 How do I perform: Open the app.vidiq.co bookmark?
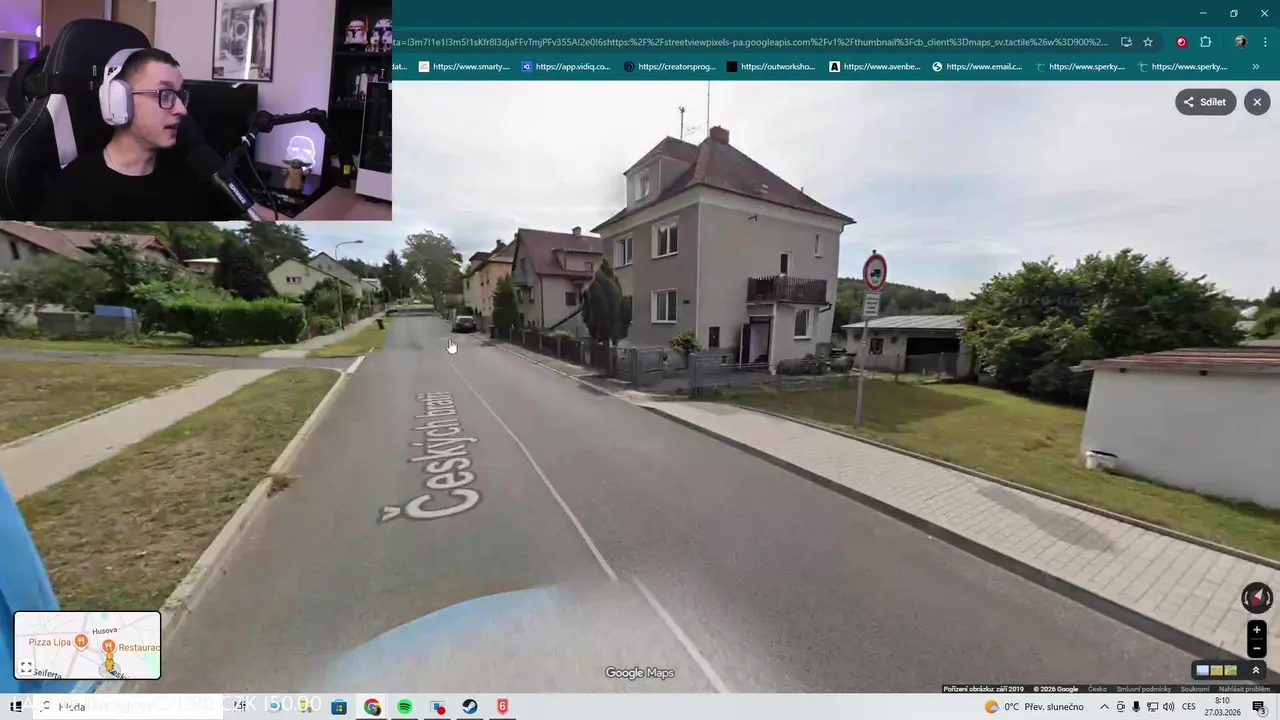(x=566, y=67)
